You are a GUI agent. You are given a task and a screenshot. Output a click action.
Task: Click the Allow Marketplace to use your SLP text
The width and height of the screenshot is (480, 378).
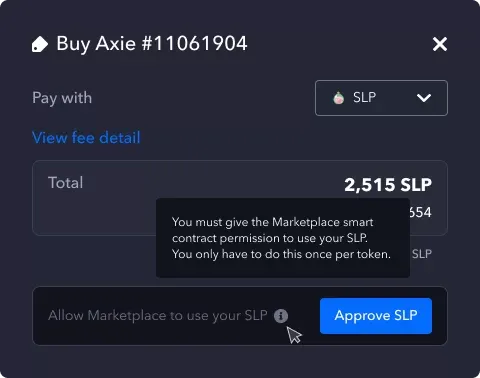[158, 315]
